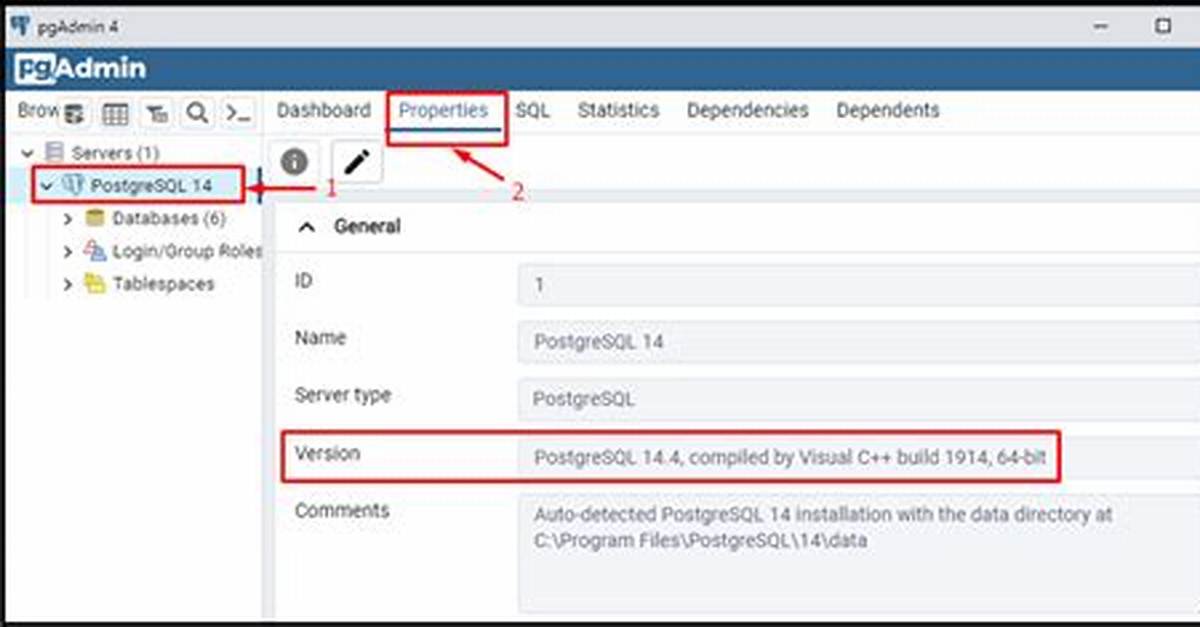Select Login/Group Roles tree item

187,251
